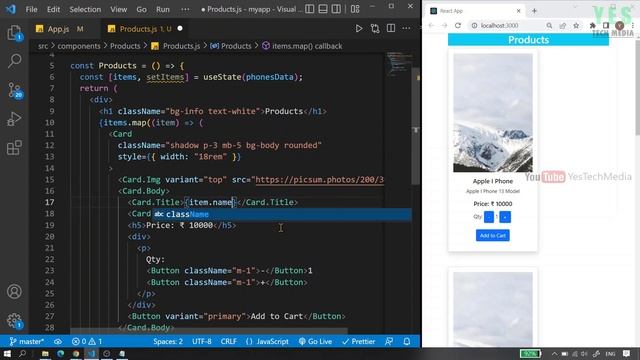640x360 pixels.
Task: Open new browser tab with plus
Action: 534,11
